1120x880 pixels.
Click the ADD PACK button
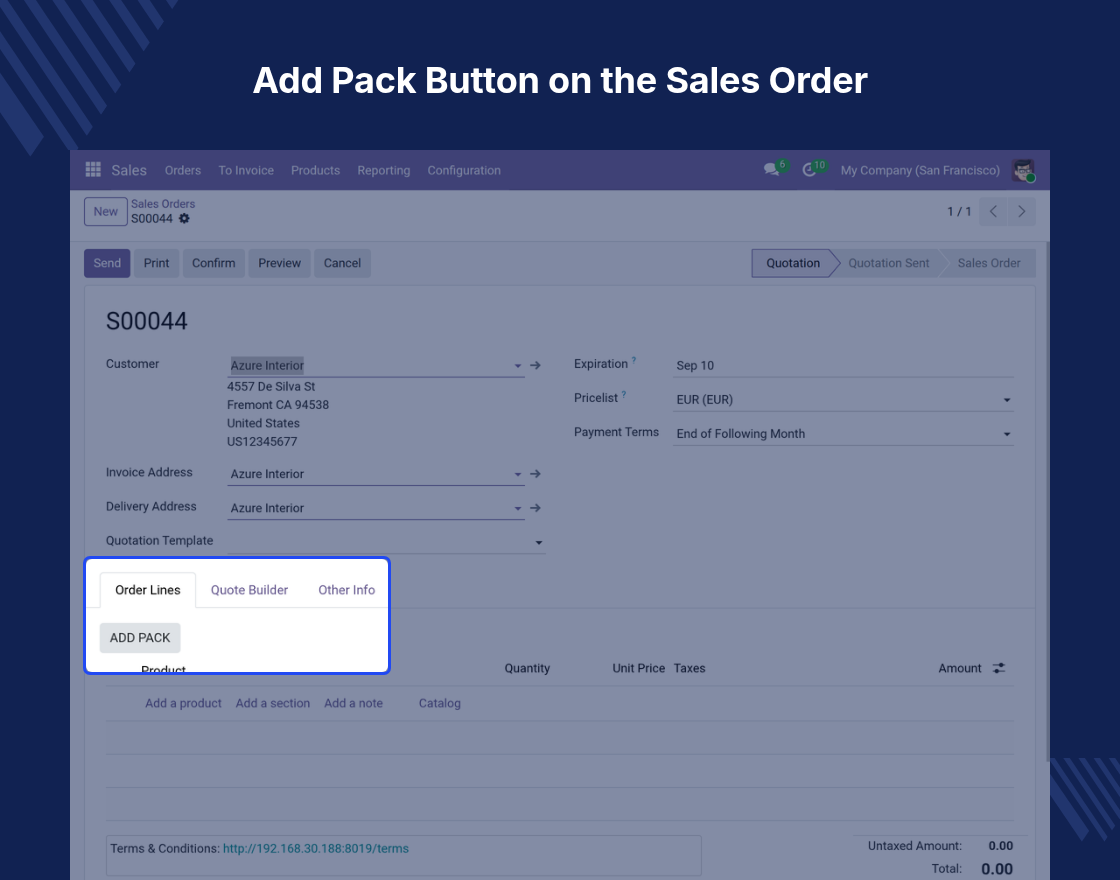pyautogui.click(x=140, y=638)
